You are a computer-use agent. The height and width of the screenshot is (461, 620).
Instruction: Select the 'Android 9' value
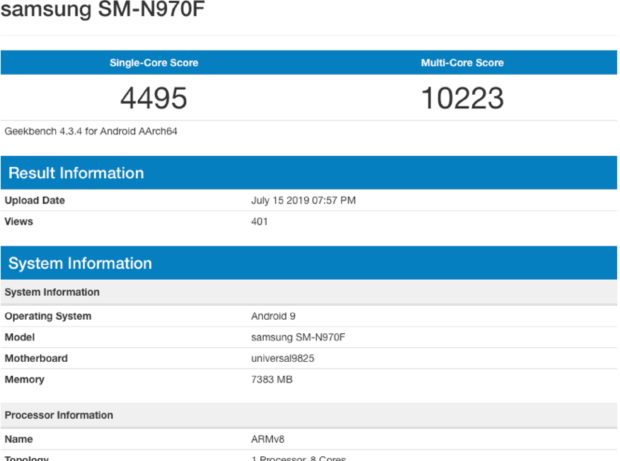click(273, 316)
